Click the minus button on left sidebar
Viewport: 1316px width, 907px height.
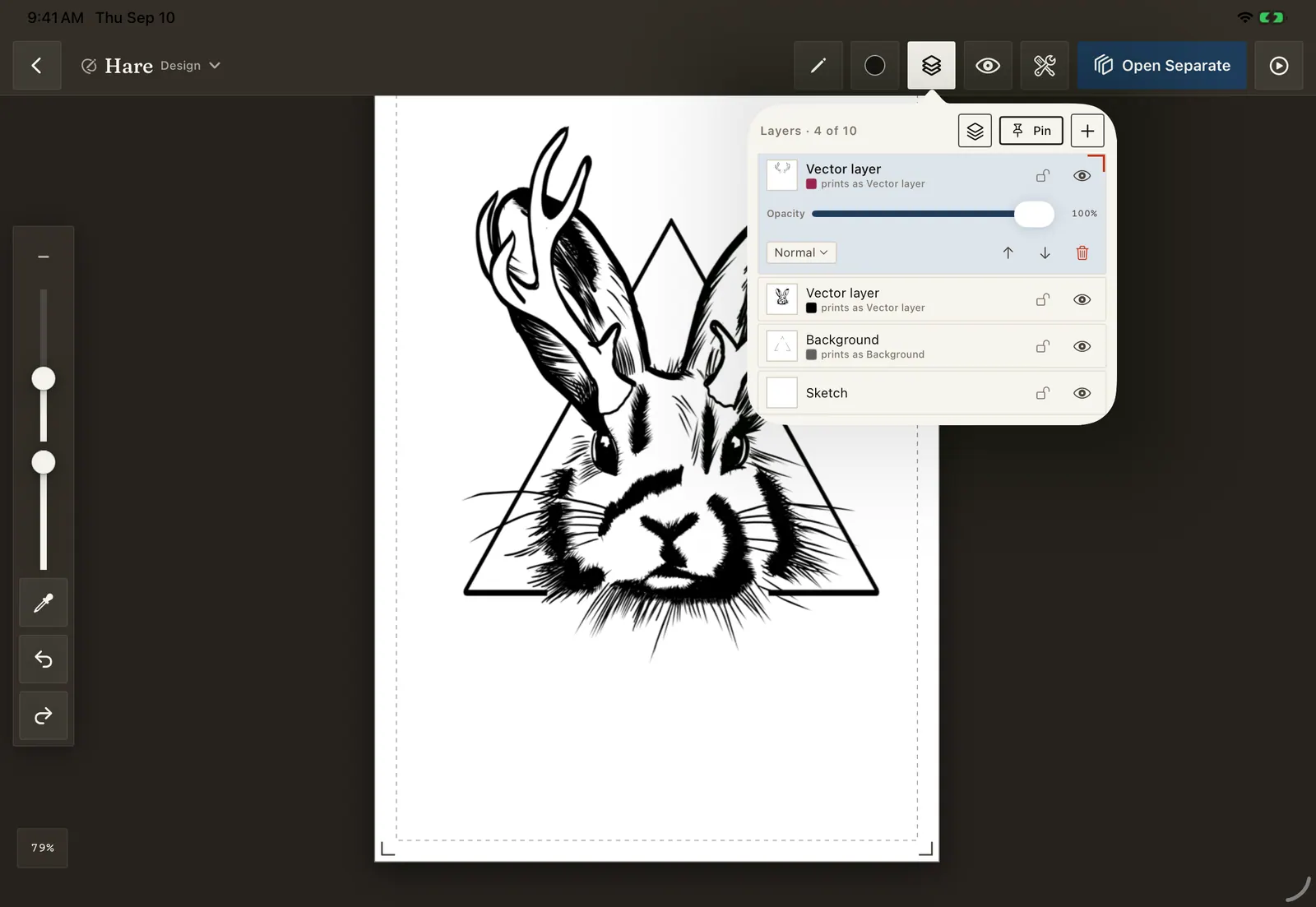(44, 257)
